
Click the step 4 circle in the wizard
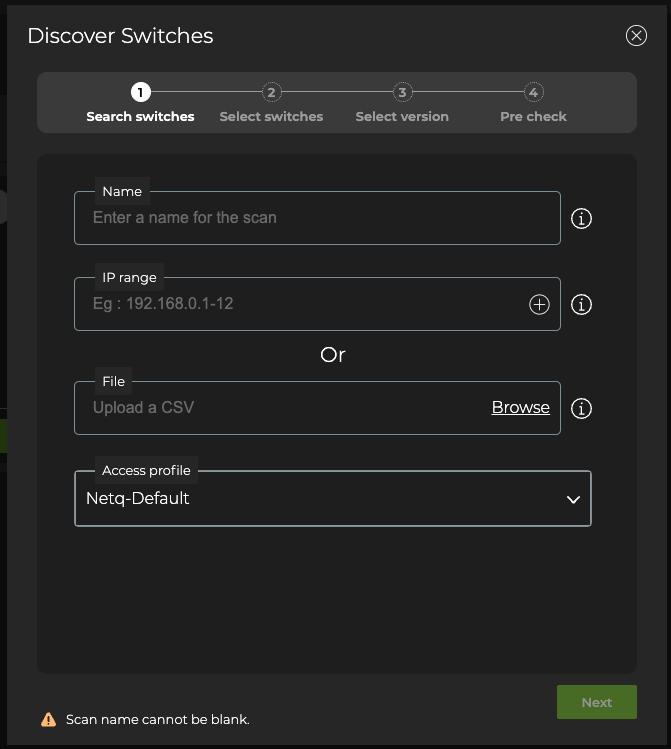click(x=533, y=93)
